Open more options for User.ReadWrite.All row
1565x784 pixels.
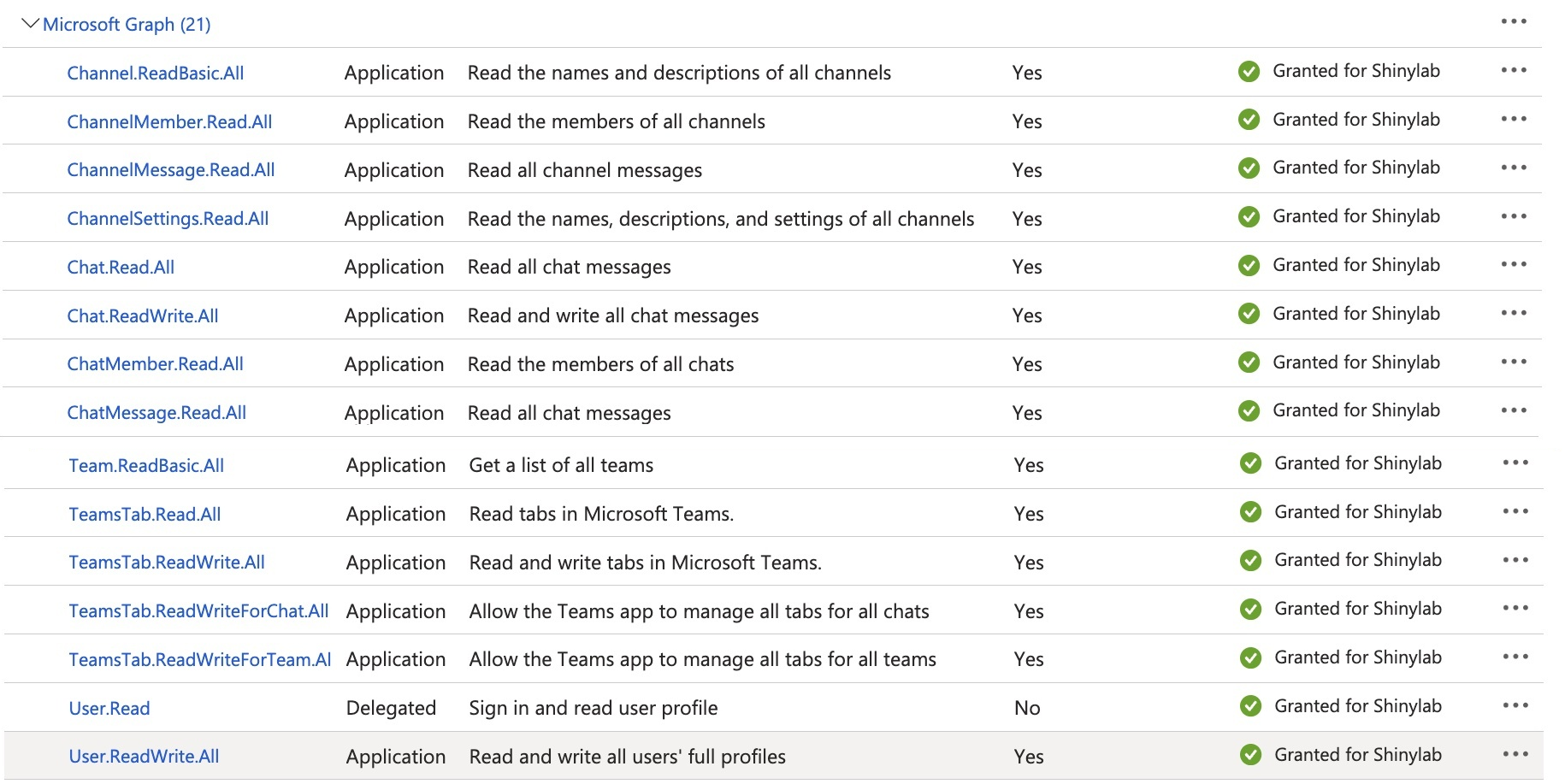[x=1515, y=754]
